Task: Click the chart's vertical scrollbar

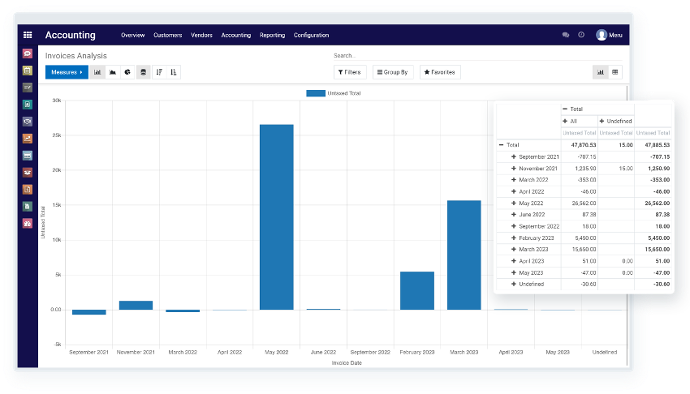Action: pos(627,225)
